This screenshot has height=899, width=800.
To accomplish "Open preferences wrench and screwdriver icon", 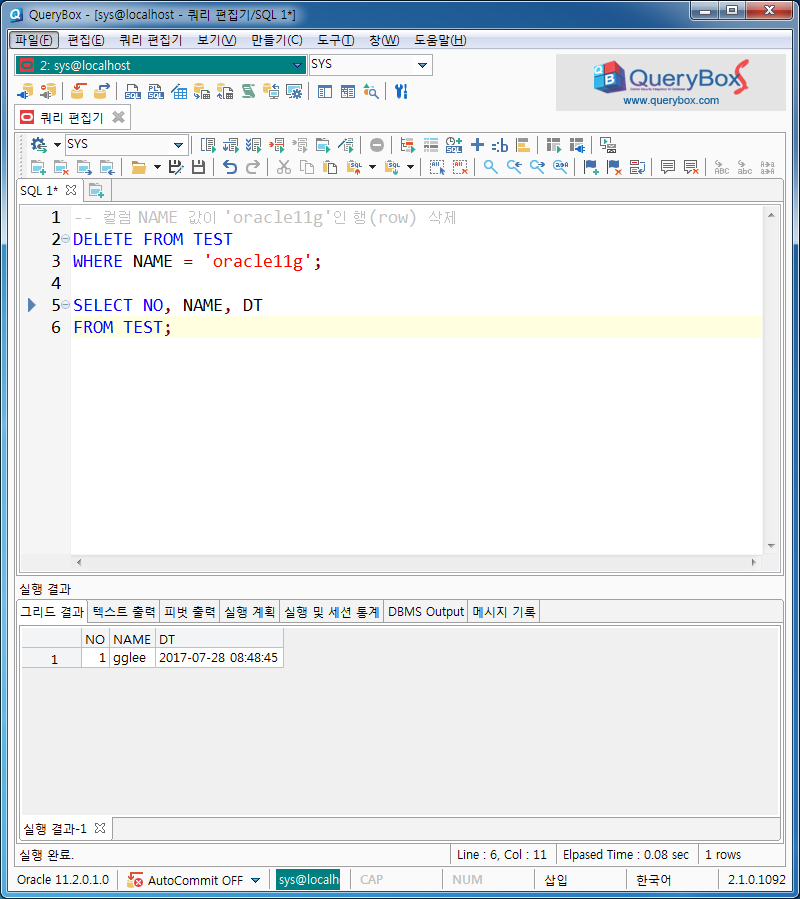I will [401, 92].
